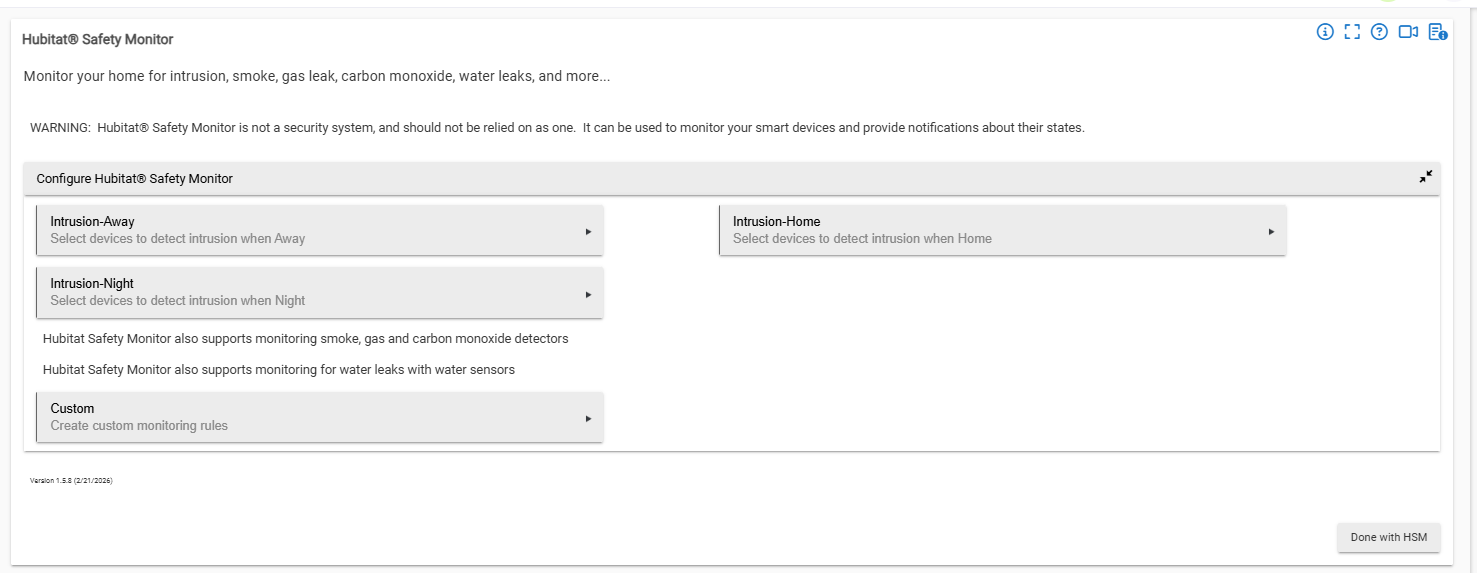Open the video camera tutorial icon

click(x=1408, y=32)
